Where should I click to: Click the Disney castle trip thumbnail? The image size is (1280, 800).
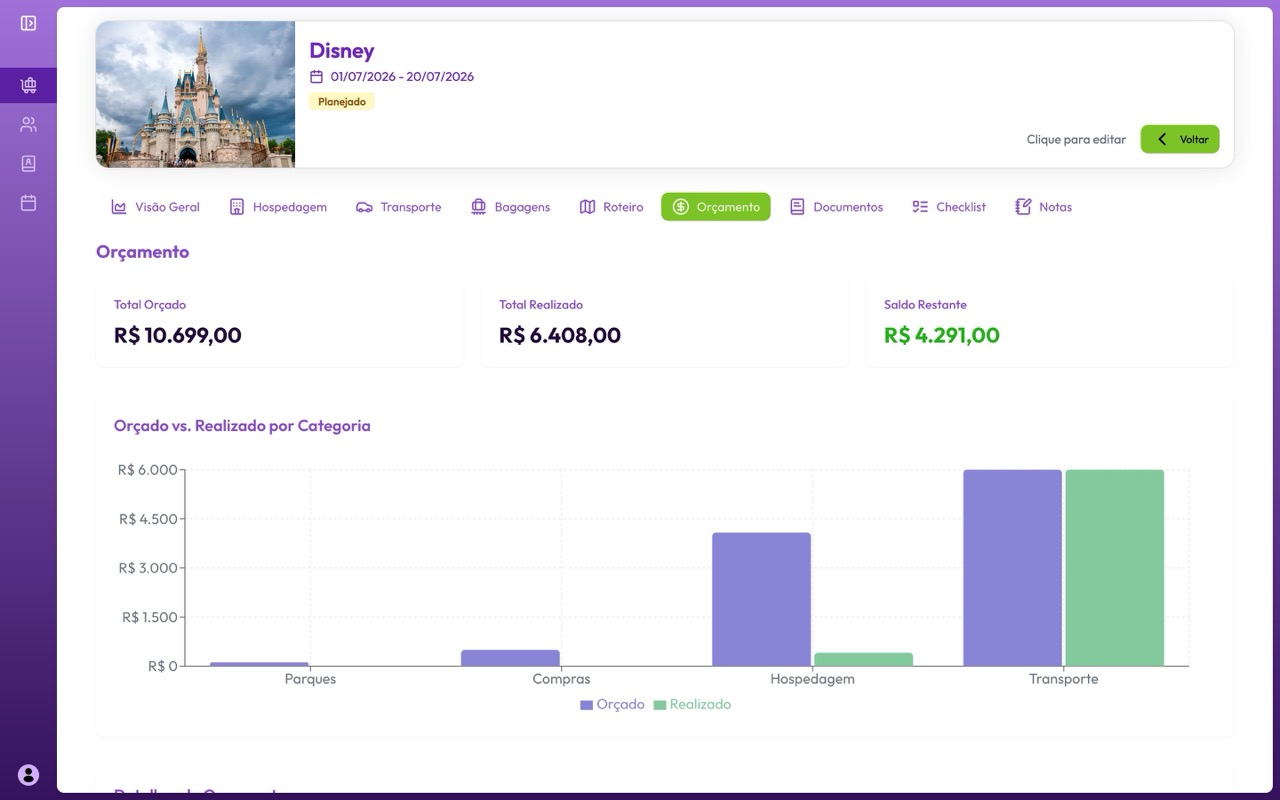pyautogui.click(x=195, y=94)
